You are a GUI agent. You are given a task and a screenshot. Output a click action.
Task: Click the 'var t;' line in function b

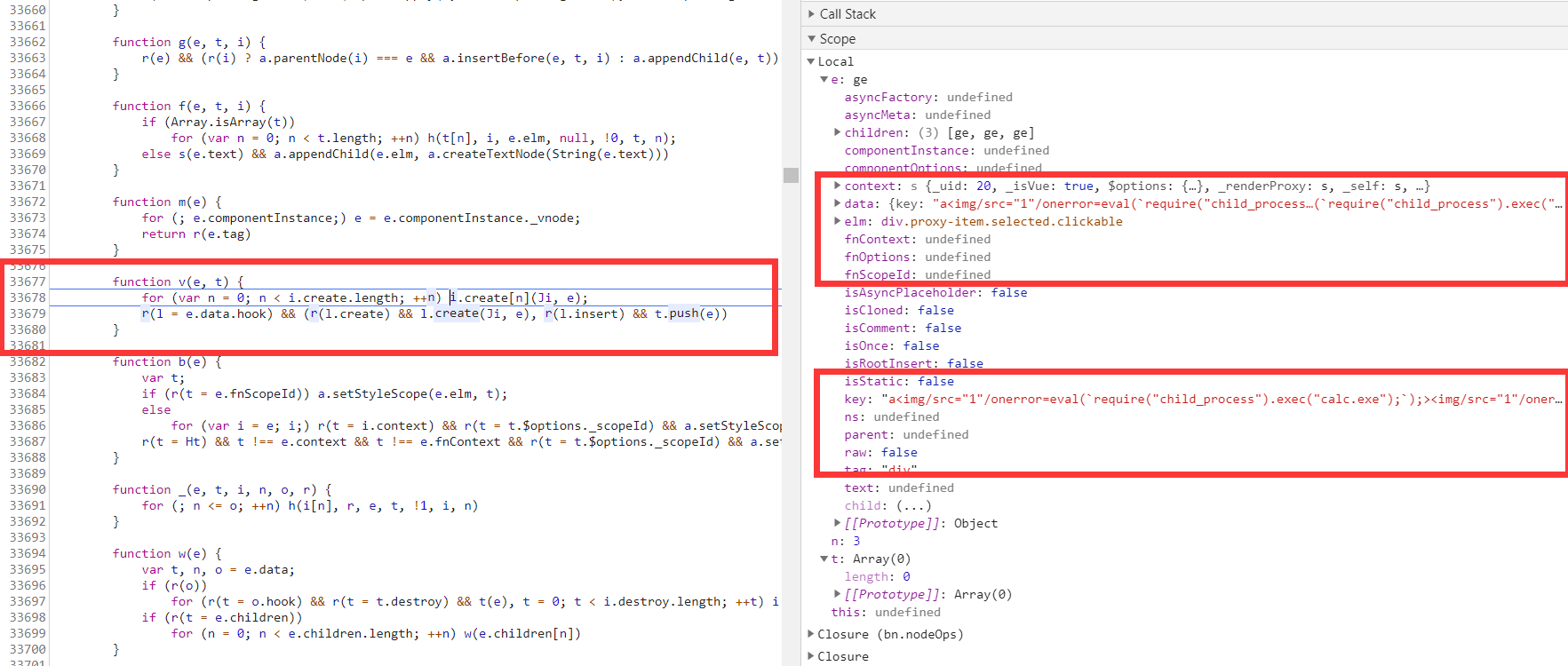pyautogui.click(x=163, y=377)
